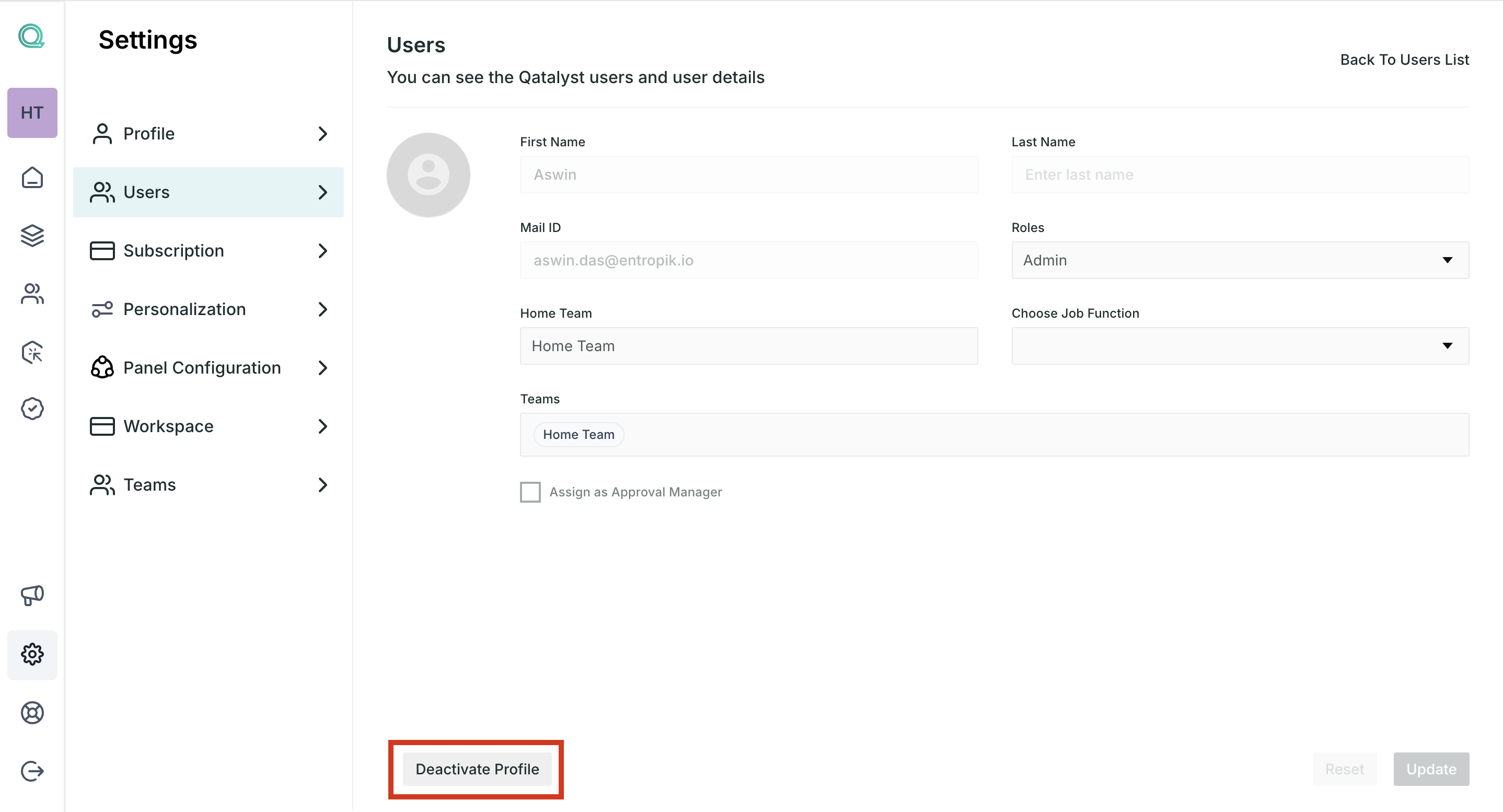Viewport: 1503px width, 812px height.
Task: Click the user avatar placeholder image
Action: tap(428, 175)
